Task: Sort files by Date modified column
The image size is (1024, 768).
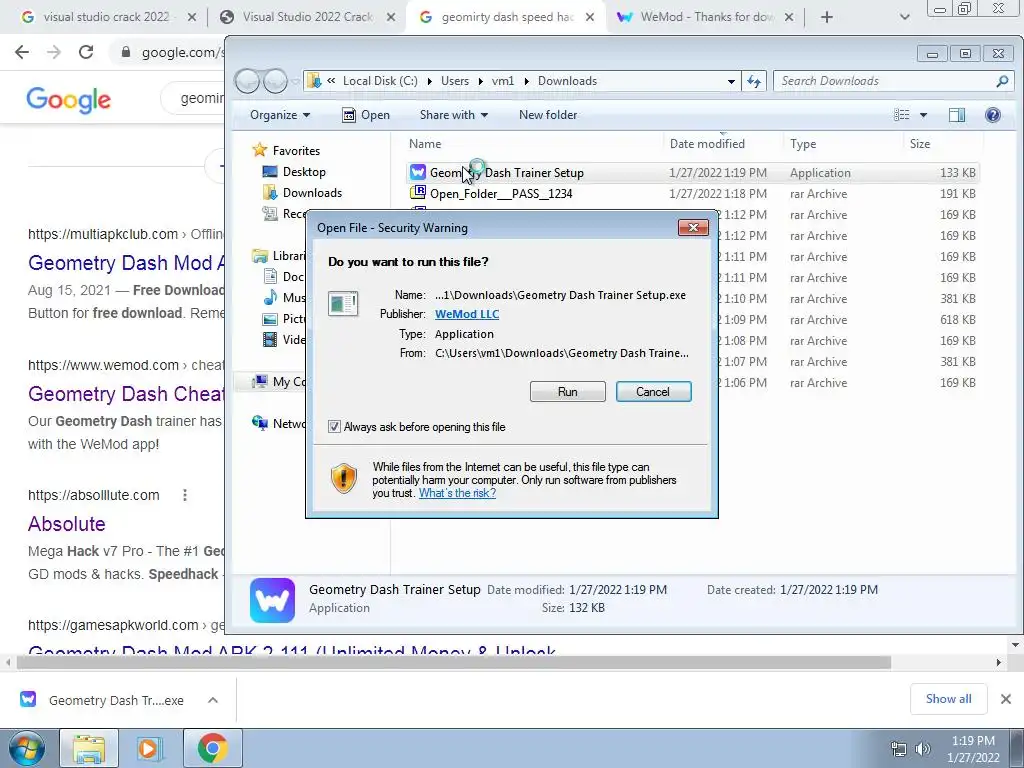Action: click(x=707, y=144)
